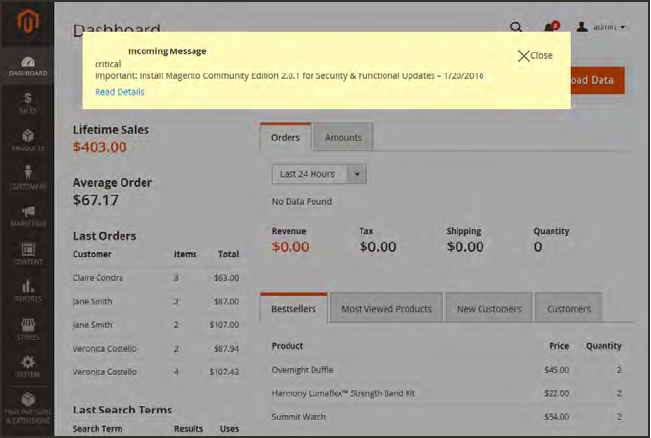The image size is (651, 438).
Task: Close the Incoming Message popup
Action: (x=535, y=56)
